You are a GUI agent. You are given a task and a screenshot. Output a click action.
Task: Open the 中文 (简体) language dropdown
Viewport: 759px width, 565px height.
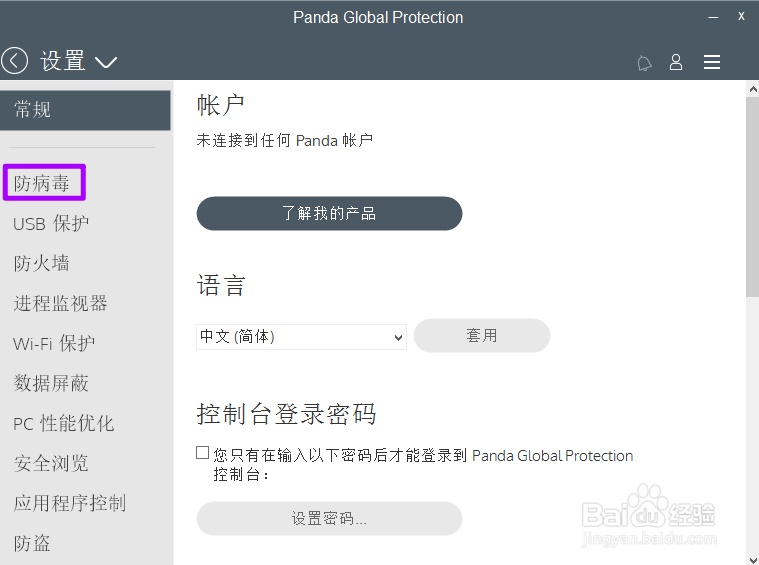click(301, 337)
